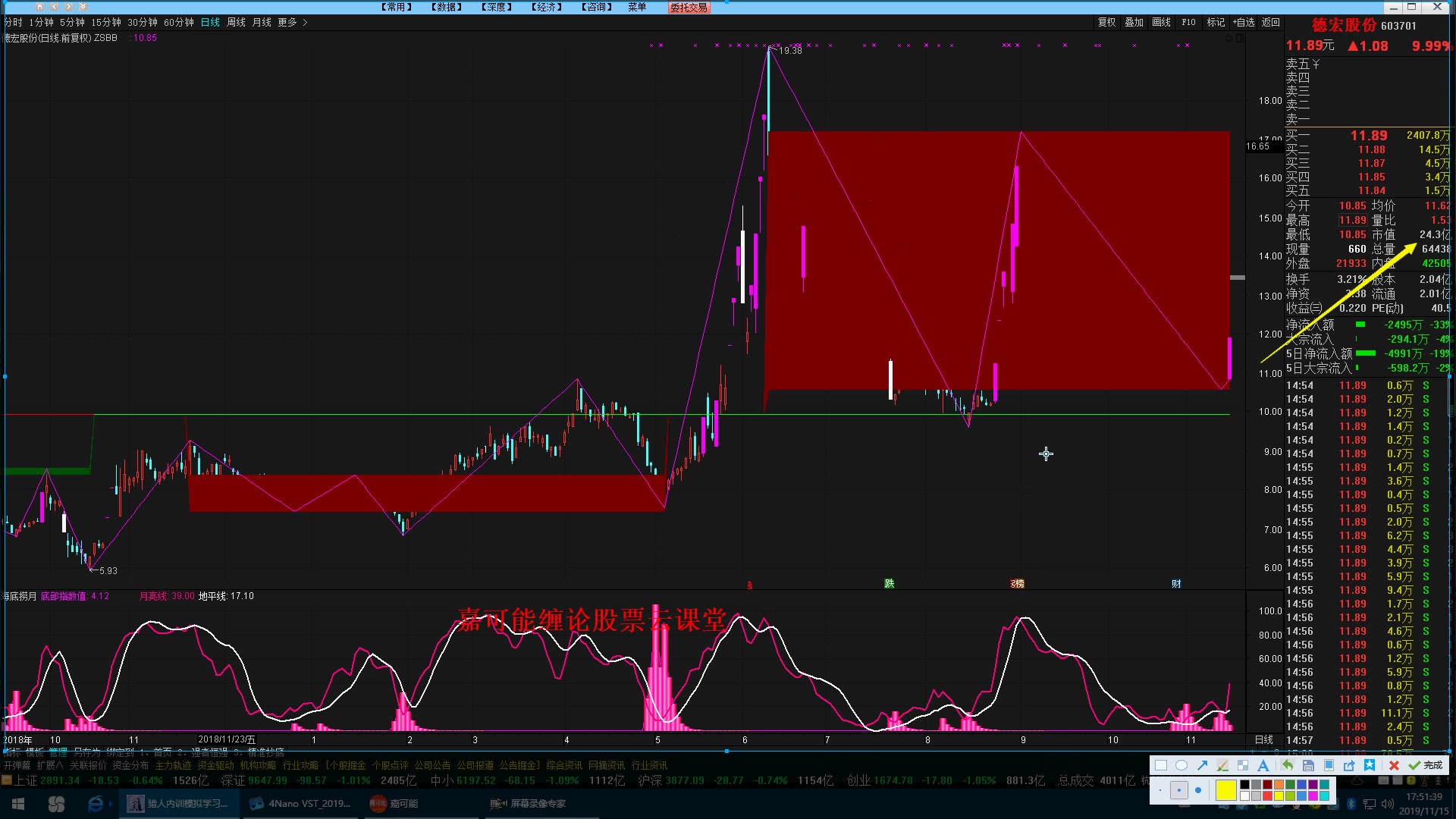Image resolution: width=1456 pixels, height=819 pixels.
Task: Open the 【常用】 menu
Action: (x=397, y=7)
